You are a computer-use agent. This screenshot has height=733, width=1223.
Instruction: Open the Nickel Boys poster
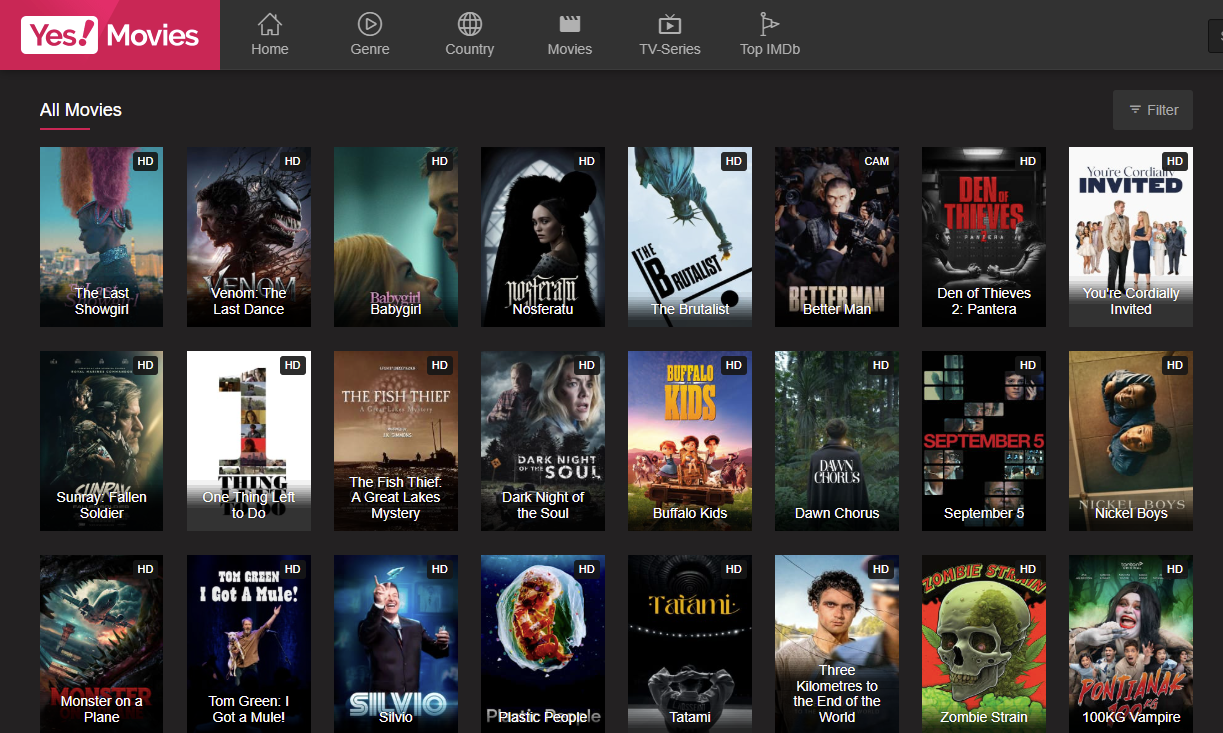click(x=1131, y=441)
